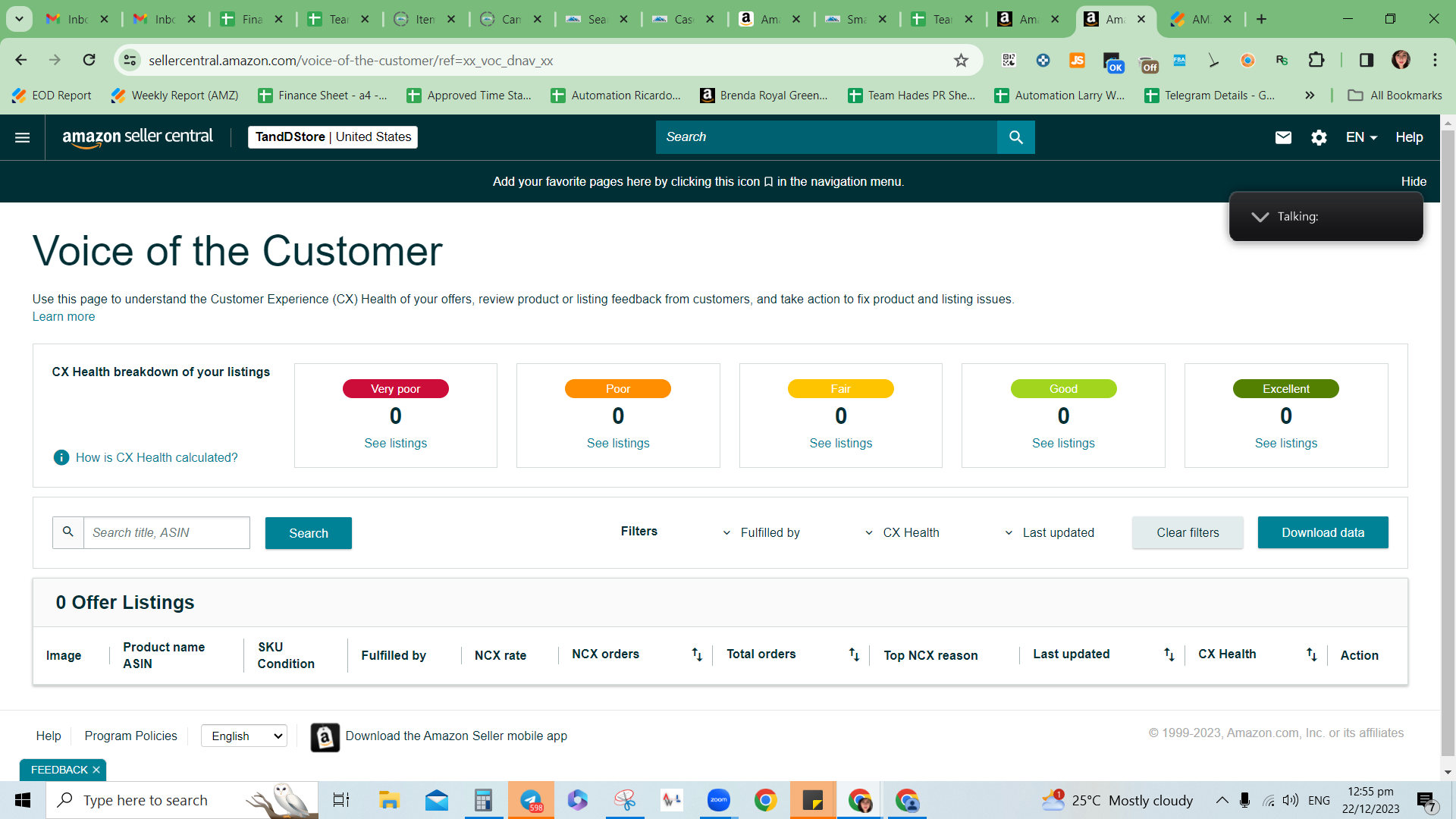The height and width of the screenshot is (819, 1456).
Task: Open the settings gear icon
Action: 1319,137
